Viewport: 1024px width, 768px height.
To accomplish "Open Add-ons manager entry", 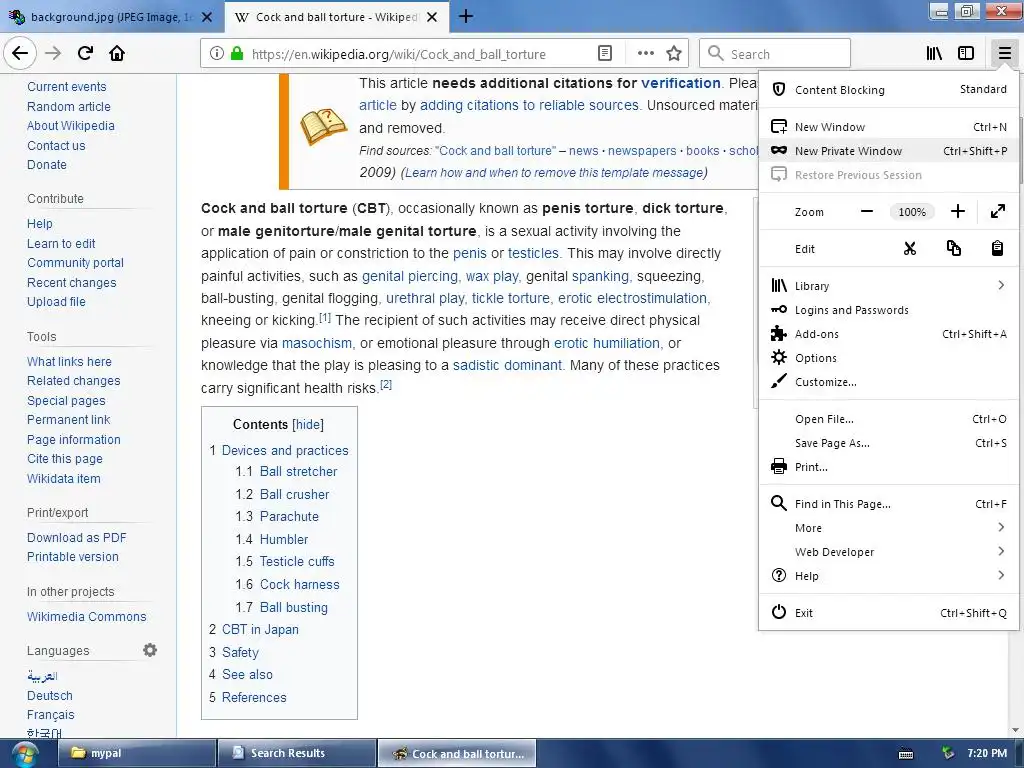I will click(x=889, y=334).
